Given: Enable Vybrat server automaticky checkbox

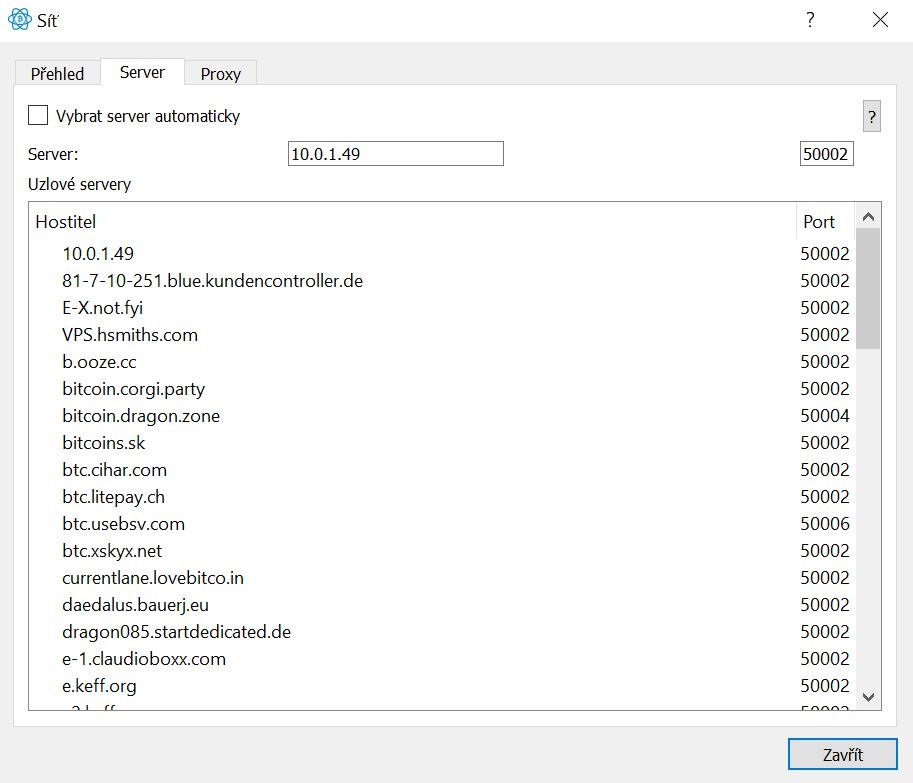Looking at the screenshot, I should (38, 115).
